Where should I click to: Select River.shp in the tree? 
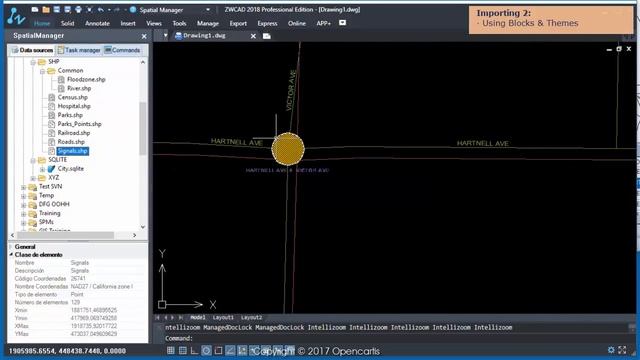(79, 88)
